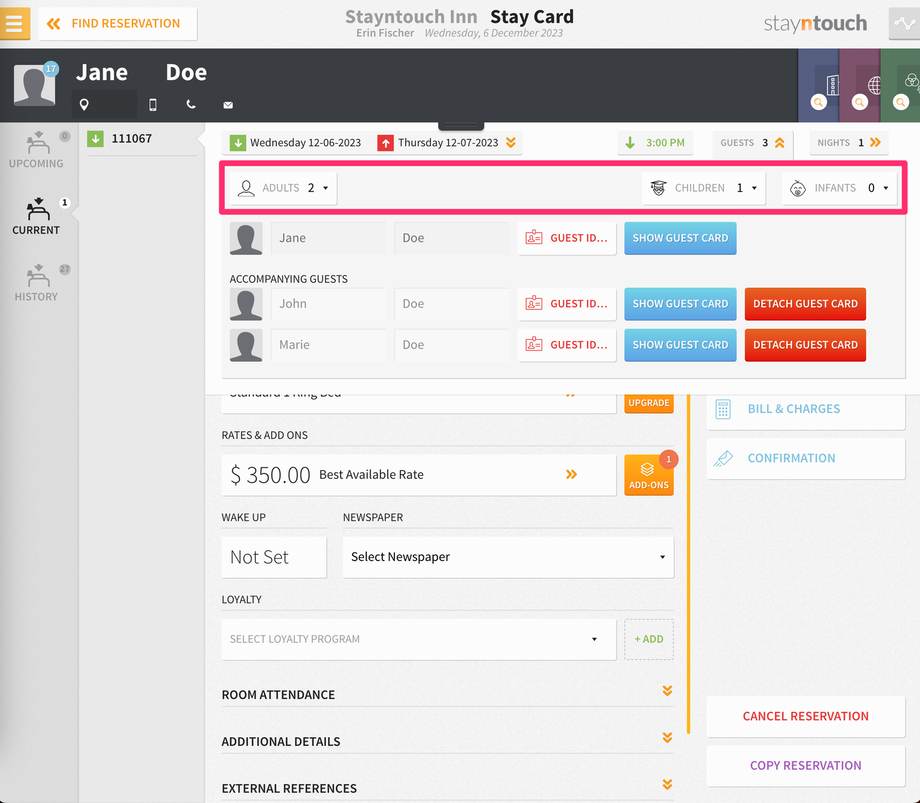
Task: Switch to Upcoming reservations tab
Action: (36, 150)
